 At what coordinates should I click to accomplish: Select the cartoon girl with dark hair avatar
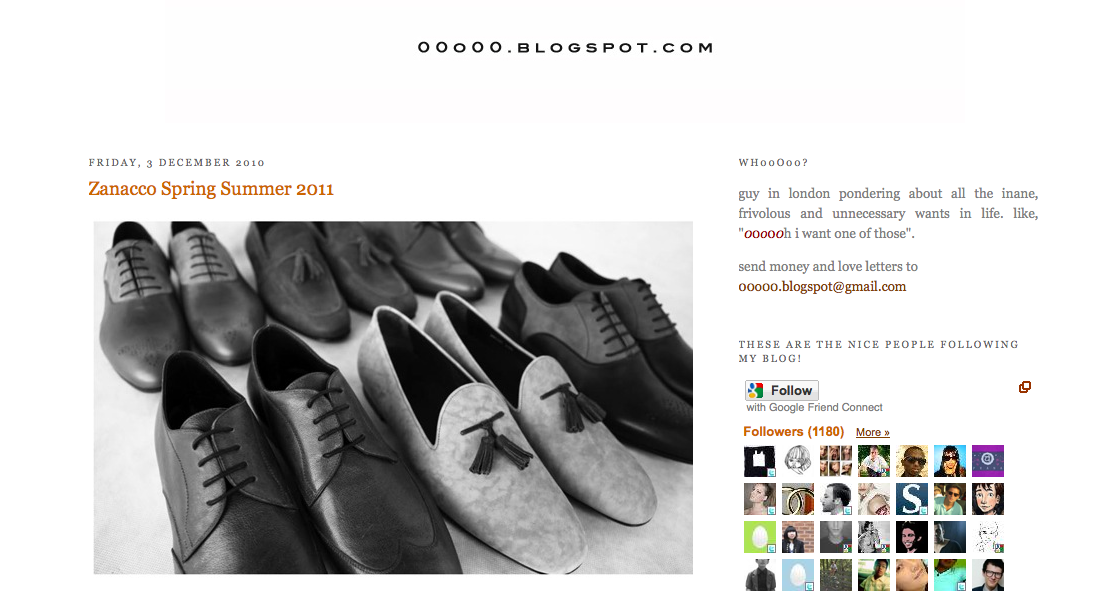click(988, 499)
